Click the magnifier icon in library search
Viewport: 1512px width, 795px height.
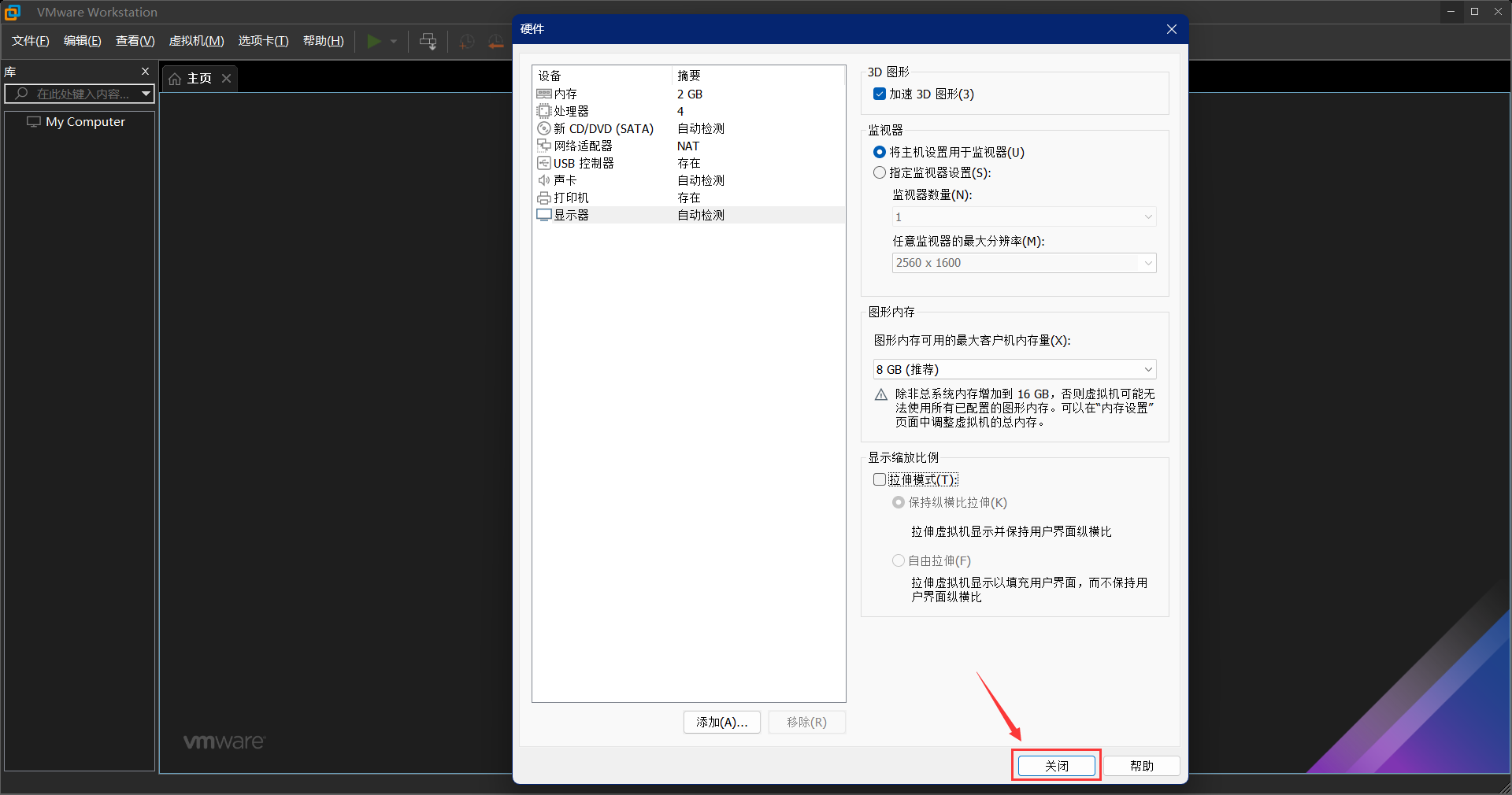[21, 94]
